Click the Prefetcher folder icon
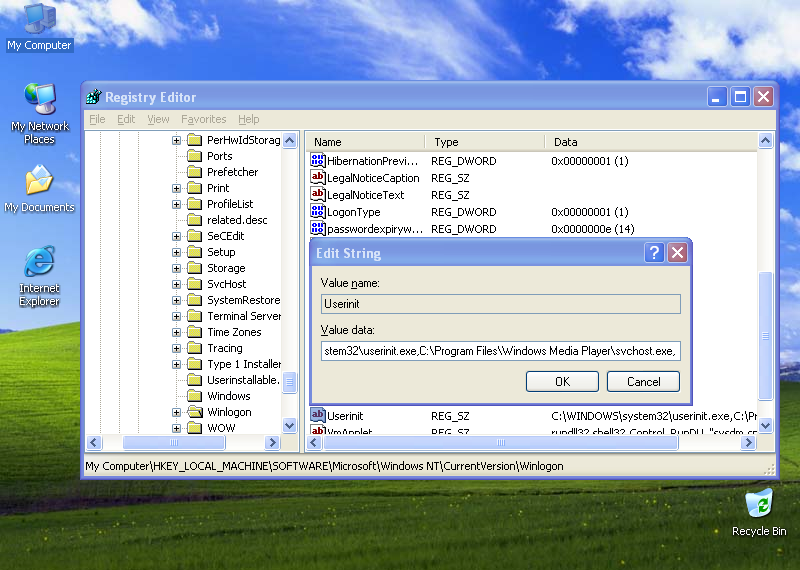This screenshot has width=800, height=570. 194,172
